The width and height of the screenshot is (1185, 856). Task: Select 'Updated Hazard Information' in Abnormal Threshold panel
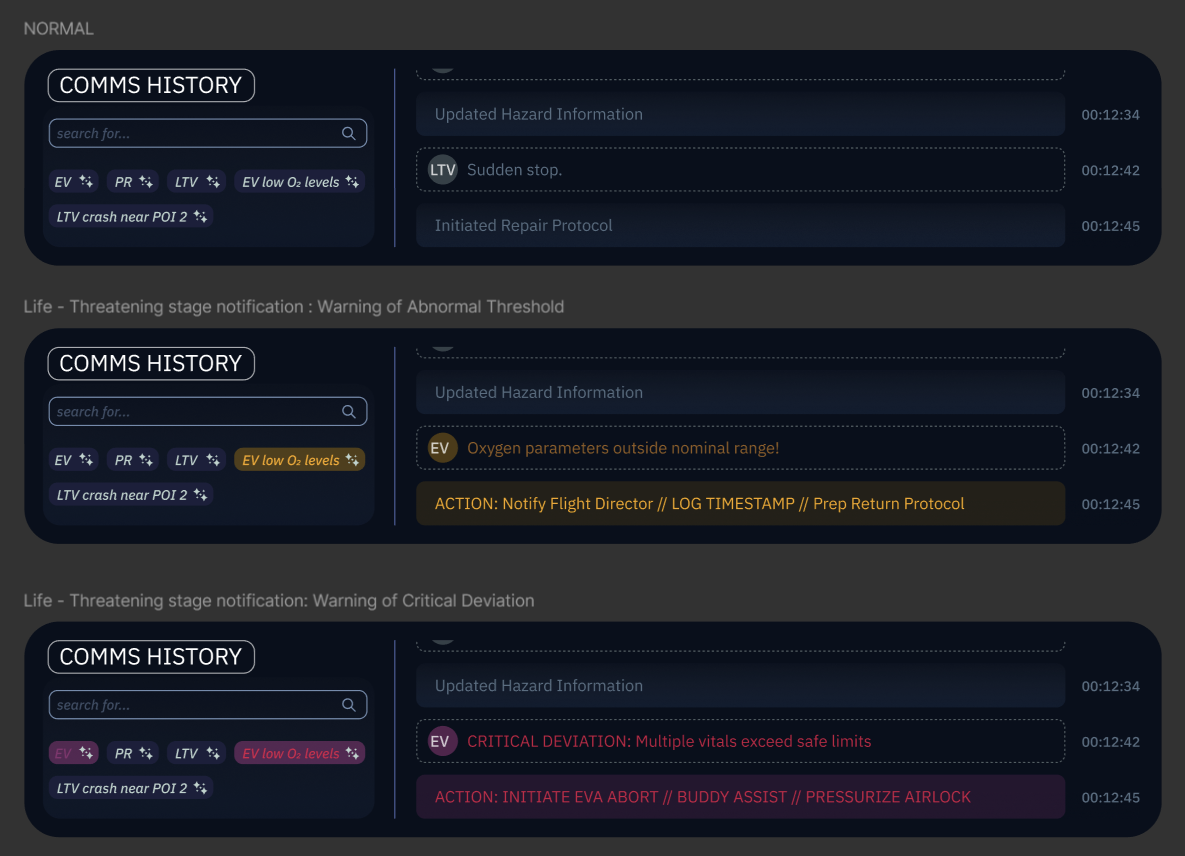tap(741, 392)
